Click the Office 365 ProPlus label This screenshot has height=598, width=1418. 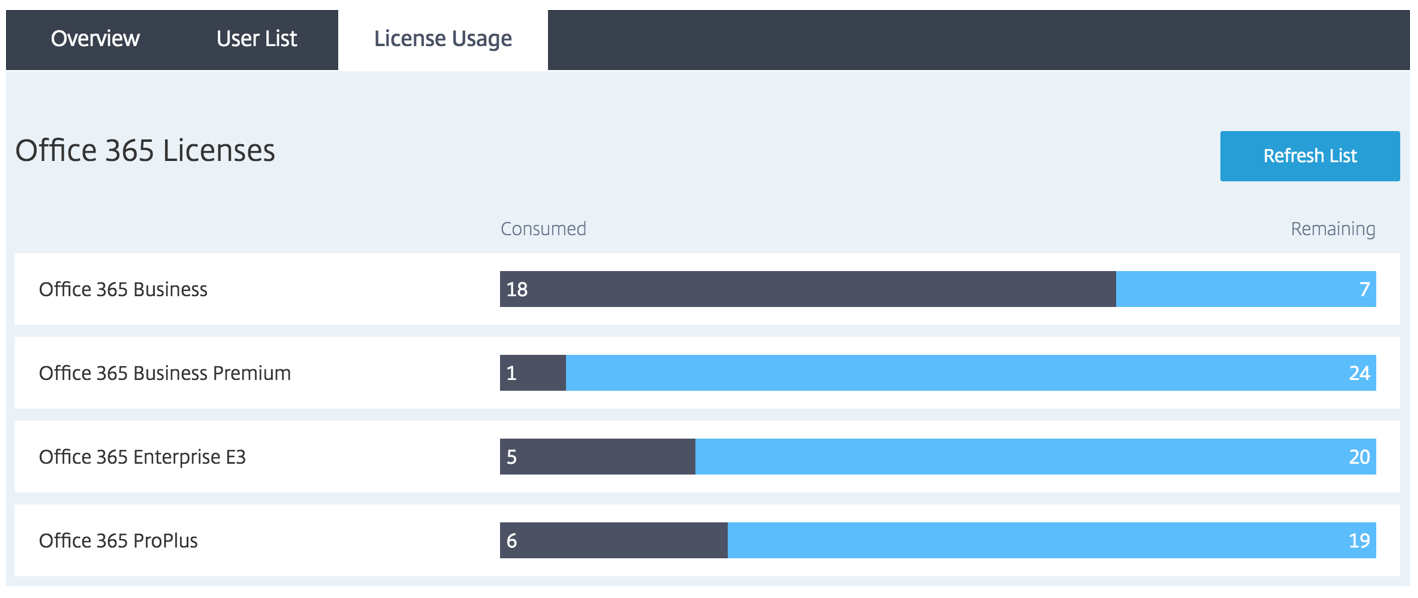(x=118, y=541)
